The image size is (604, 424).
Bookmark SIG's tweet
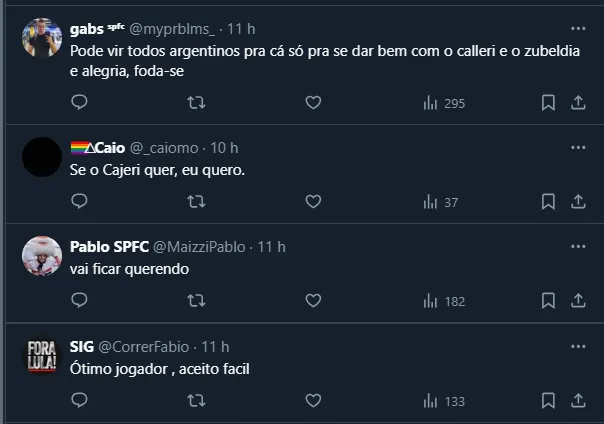(548, 400)
